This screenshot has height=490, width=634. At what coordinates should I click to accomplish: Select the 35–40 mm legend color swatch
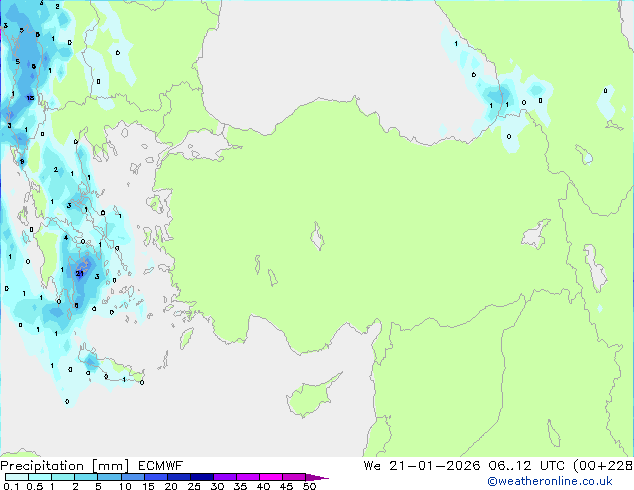point(248,477)
